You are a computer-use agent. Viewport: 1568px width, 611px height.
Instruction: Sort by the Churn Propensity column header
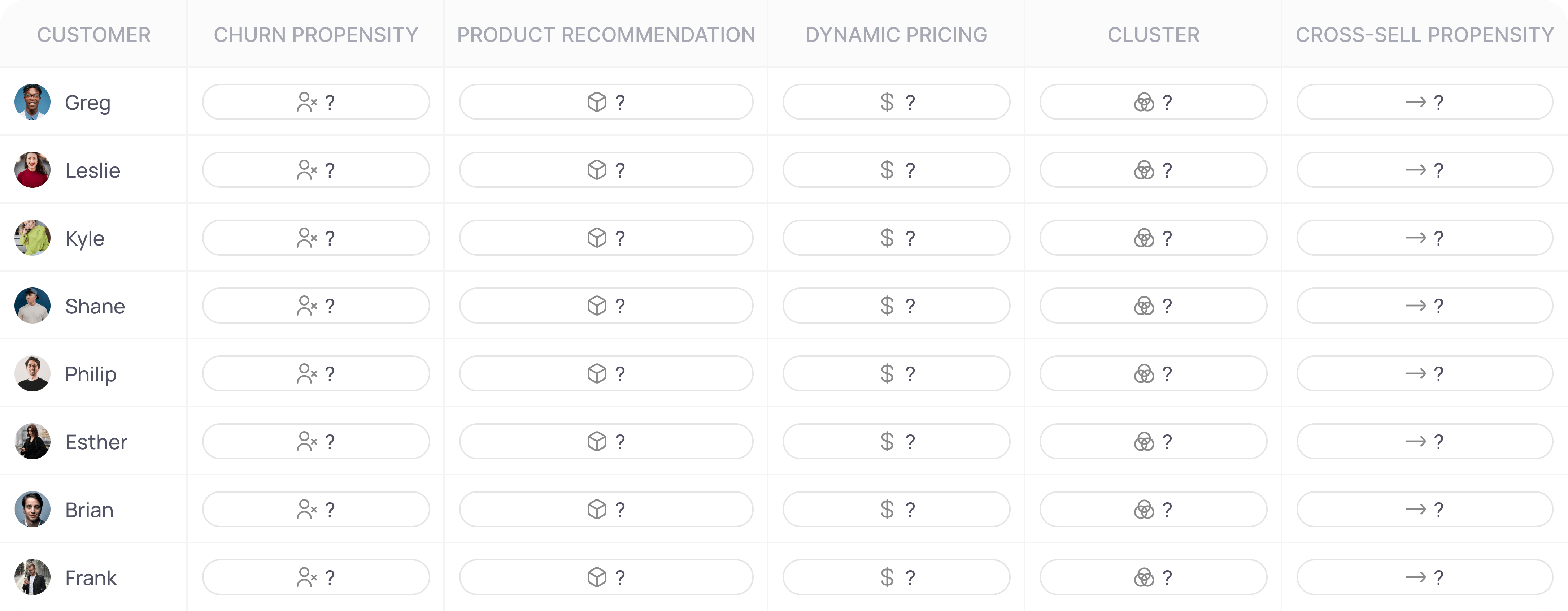tap(316, 35)
